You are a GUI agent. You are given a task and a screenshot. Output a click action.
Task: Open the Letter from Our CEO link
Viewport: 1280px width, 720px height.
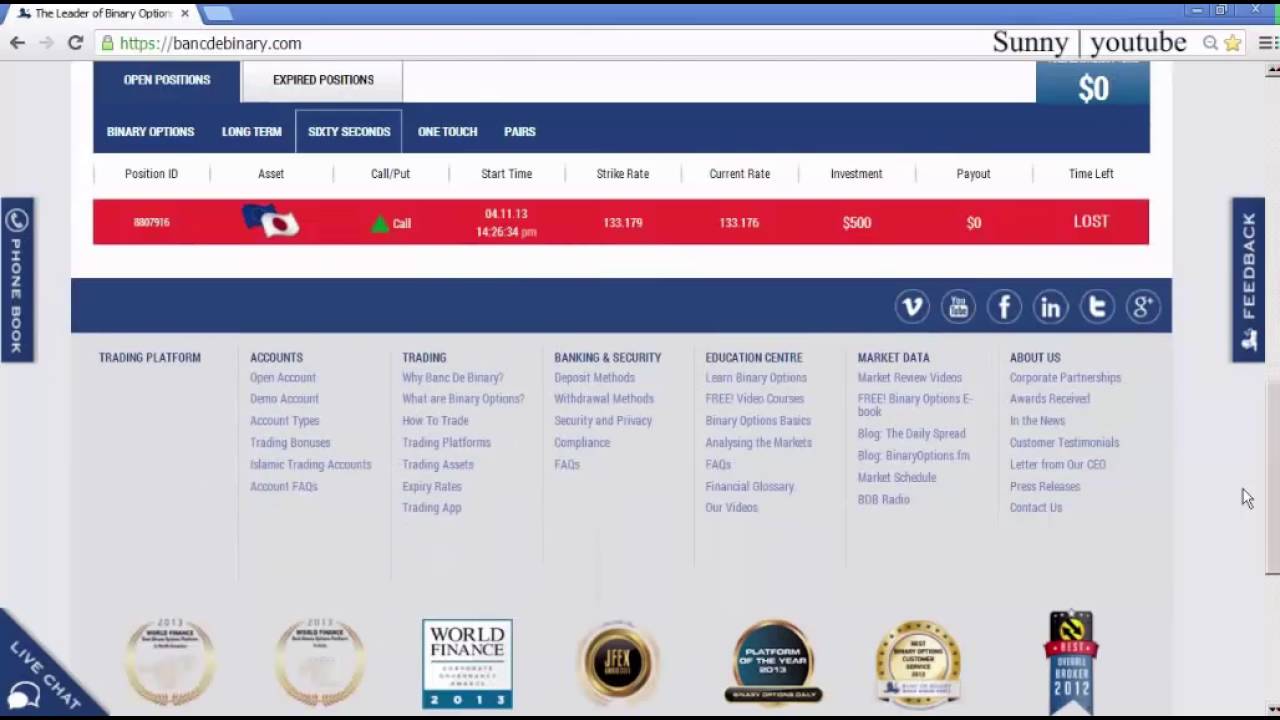coord(1058,464)
